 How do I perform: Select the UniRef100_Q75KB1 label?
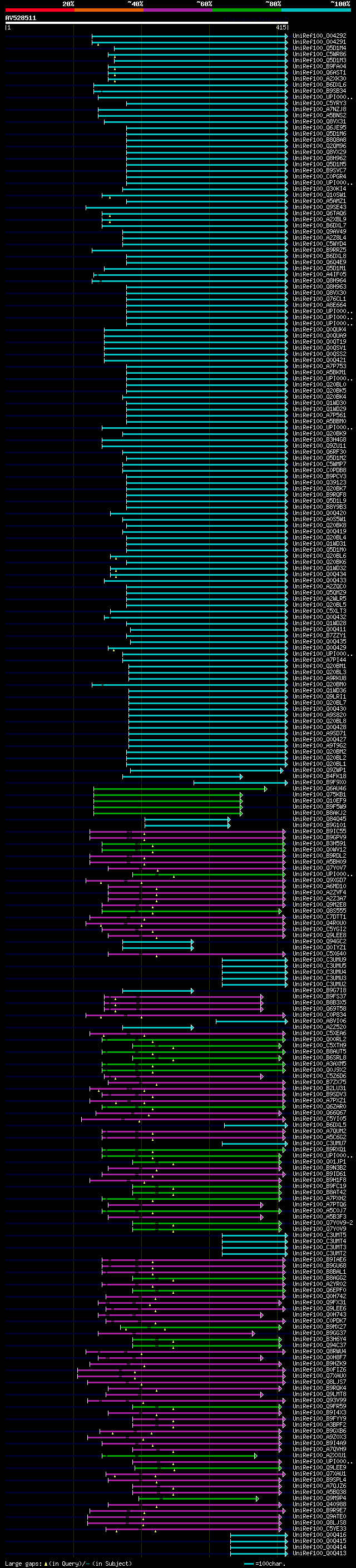319,794
